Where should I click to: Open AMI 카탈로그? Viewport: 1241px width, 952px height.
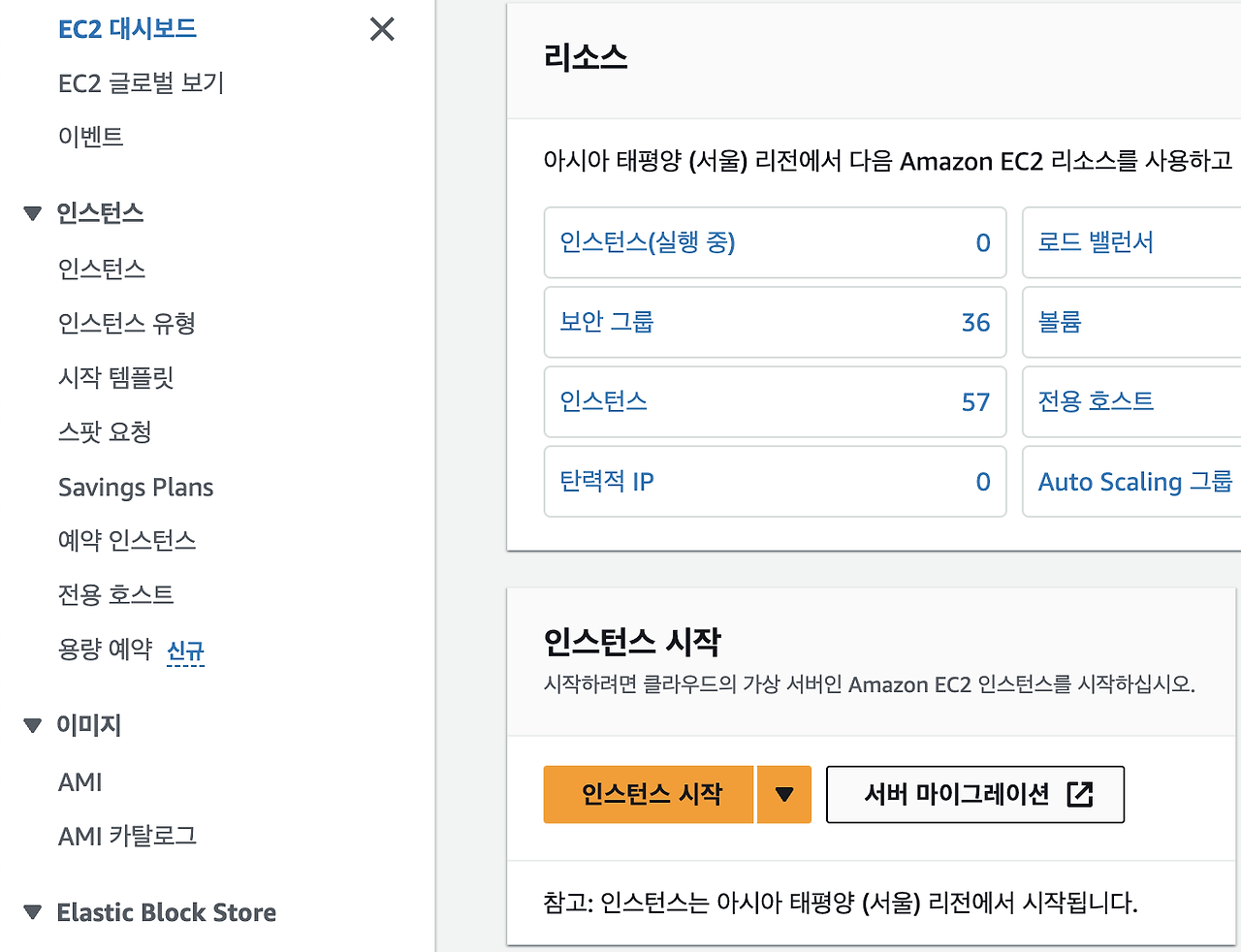[128, 836]
